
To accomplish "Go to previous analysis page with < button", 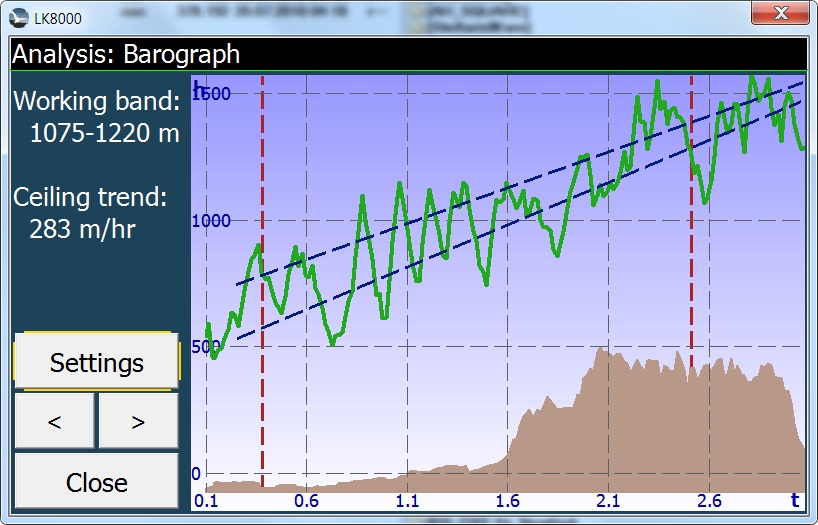I will coord(55,421).
